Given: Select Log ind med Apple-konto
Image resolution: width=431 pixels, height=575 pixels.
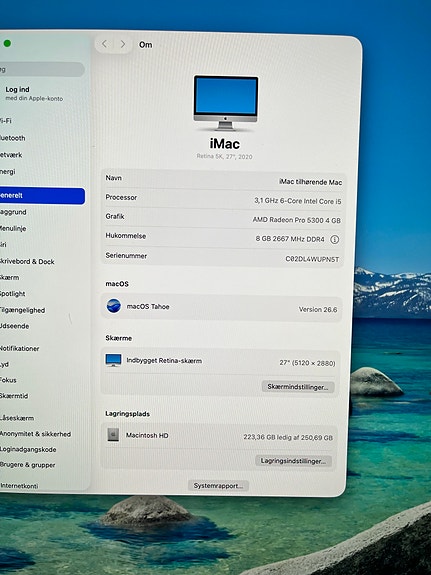Looking at the screenshot, I should 34,94.
